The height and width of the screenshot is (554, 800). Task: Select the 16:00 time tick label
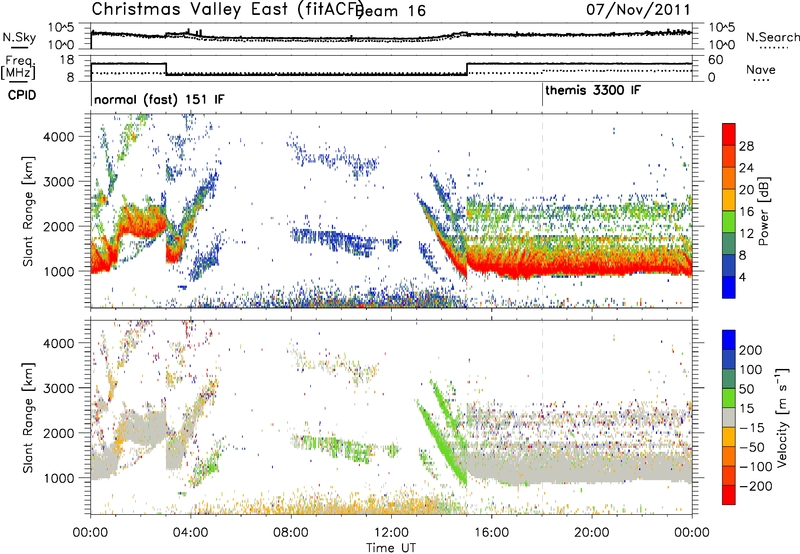click(x=491, y=533)
